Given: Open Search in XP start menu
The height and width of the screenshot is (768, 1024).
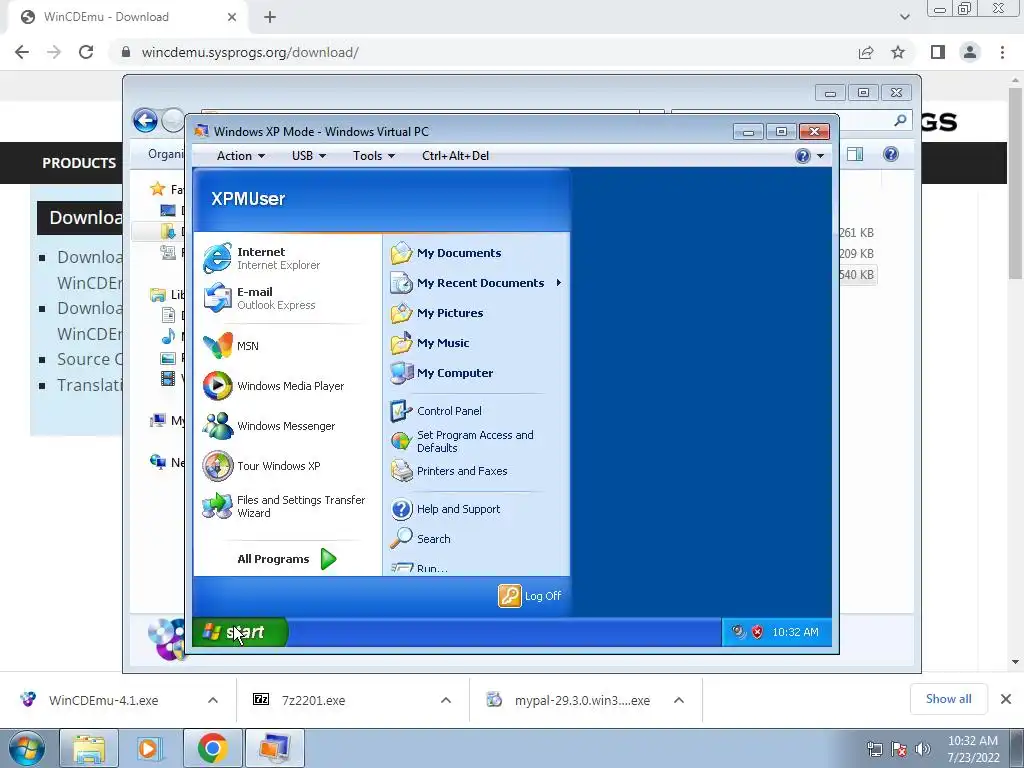Looking at the screenshot, I should (x=421, y=539).
